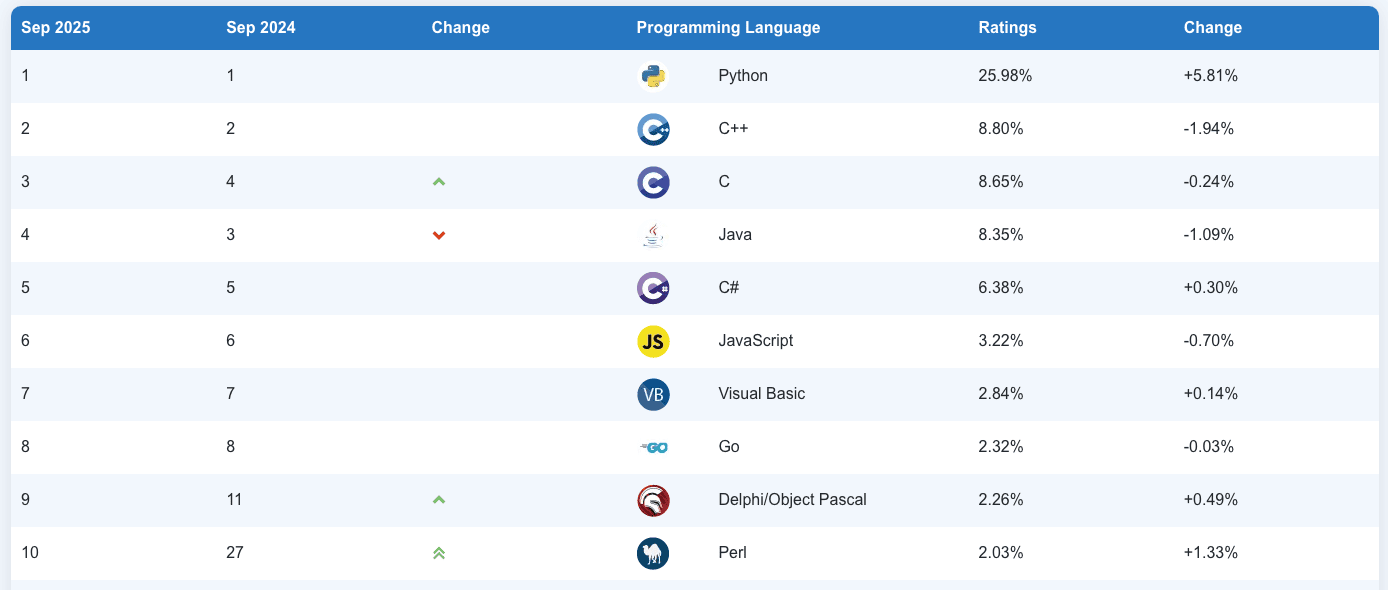This screenshot has height=590, width=1388.
Task: Click the green up arrow in C row
Action: pos(438,182)
